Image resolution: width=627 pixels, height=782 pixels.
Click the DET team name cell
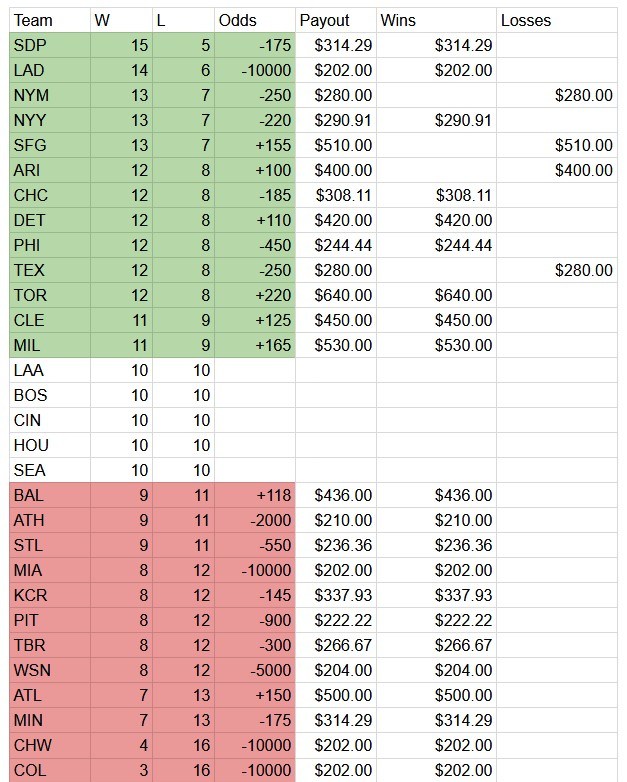(48, 221)
